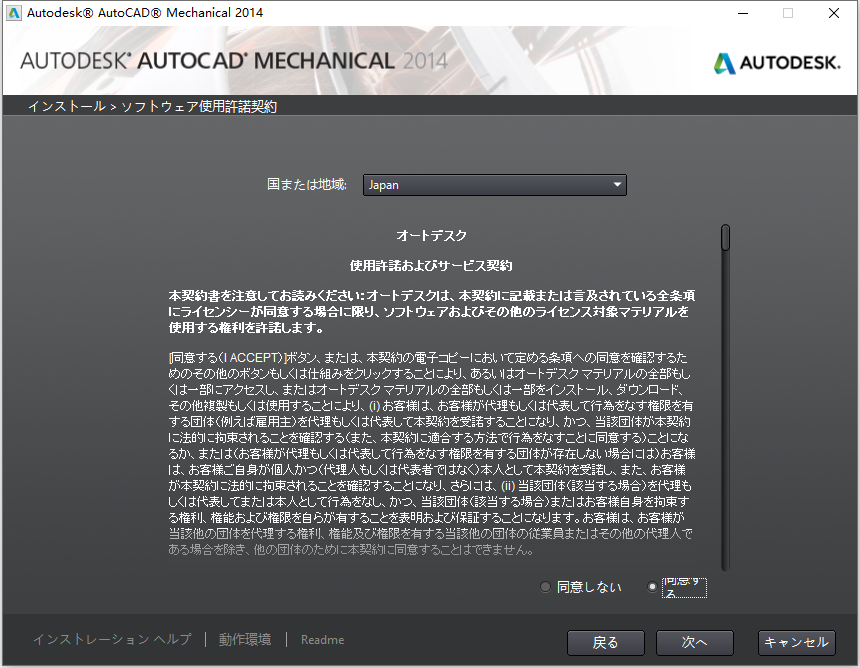
Task: Click the Autodesk logo in the header
Action: (777, 63)
